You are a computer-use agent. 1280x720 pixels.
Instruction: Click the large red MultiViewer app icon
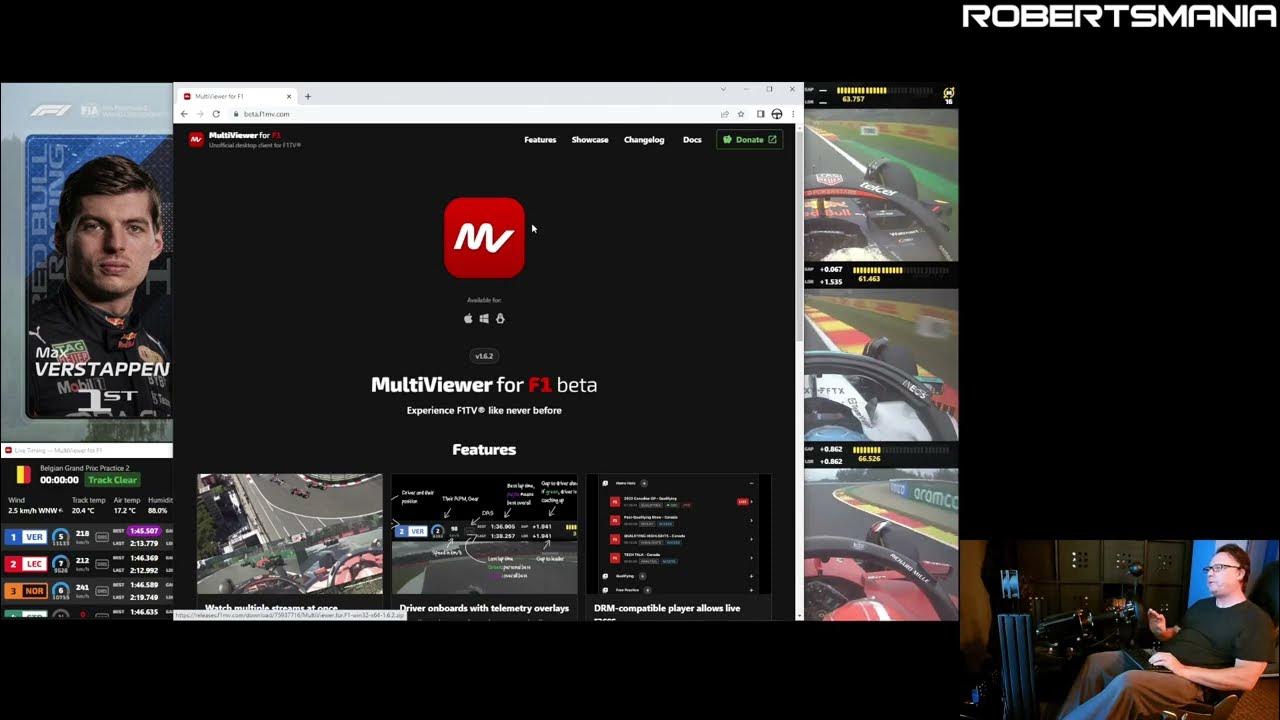tap(484, 238)
